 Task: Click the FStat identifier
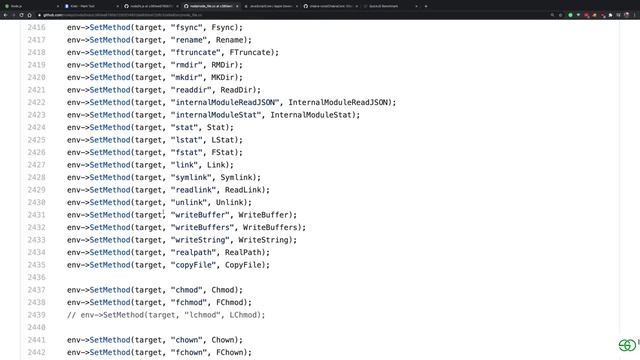(x=222, y=152)
